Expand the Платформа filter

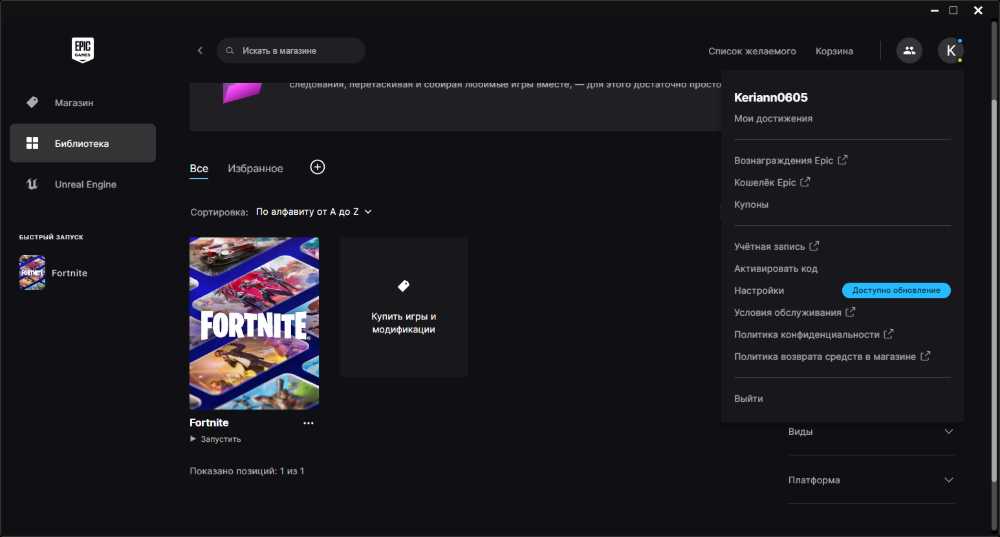[x=871, y=480]
